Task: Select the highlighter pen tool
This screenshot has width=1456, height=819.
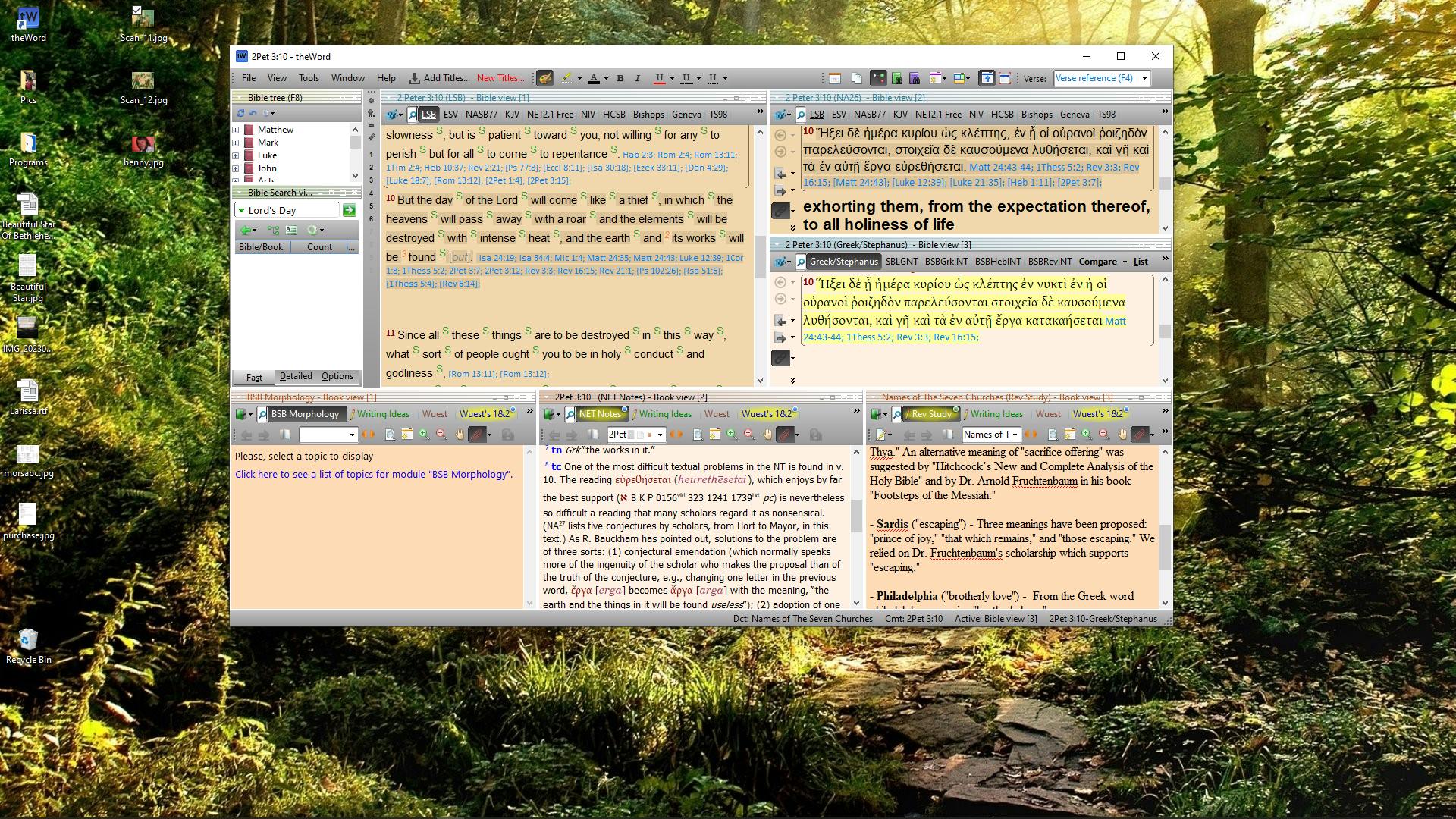Action: (x=566, y=77)
